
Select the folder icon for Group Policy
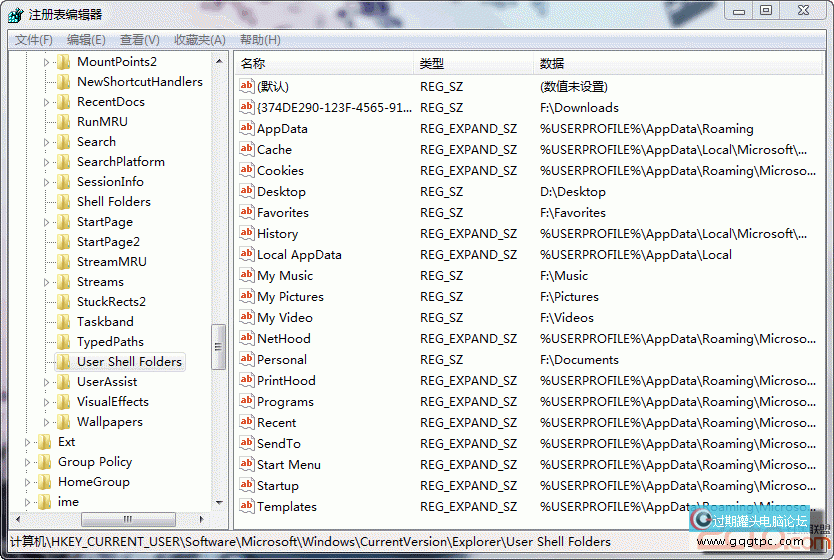[x=45, y=462]
